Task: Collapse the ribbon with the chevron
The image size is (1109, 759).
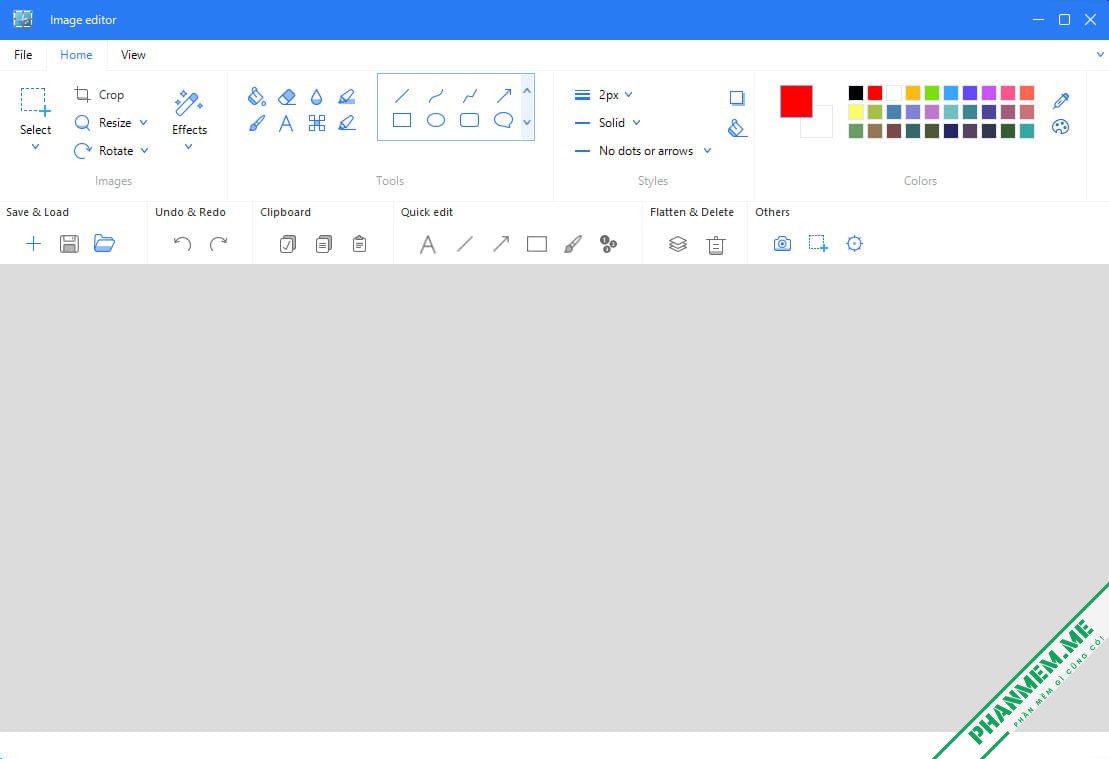Action: click(x=1100, y=54)
